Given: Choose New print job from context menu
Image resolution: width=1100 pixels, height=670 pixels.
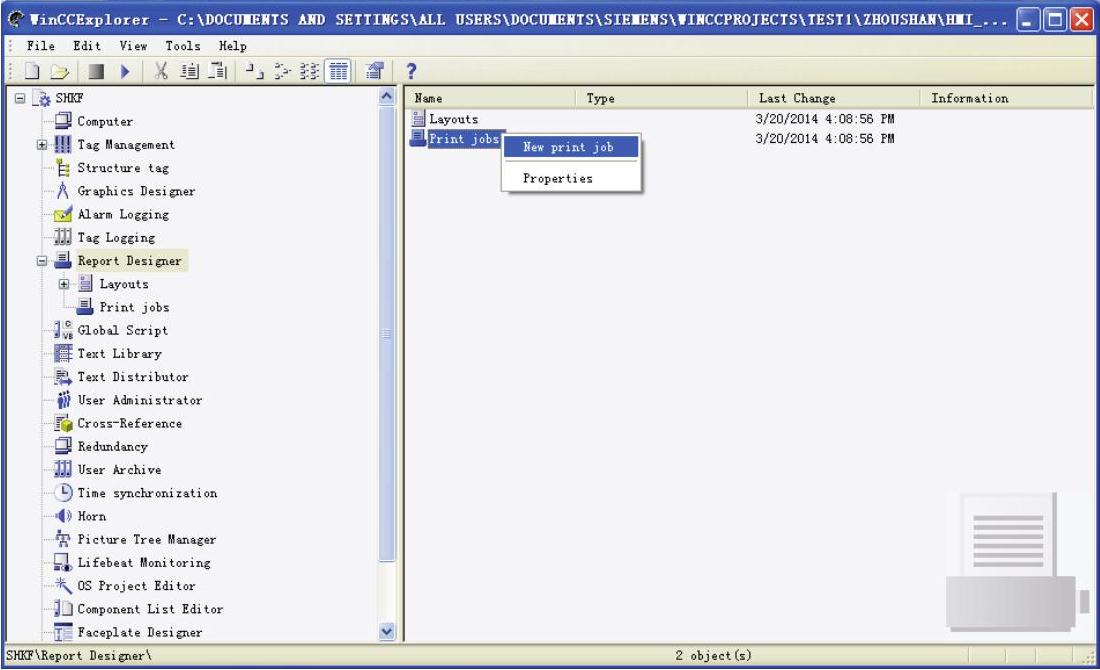Looking at the screenshot, I should [x=568, y=147].
